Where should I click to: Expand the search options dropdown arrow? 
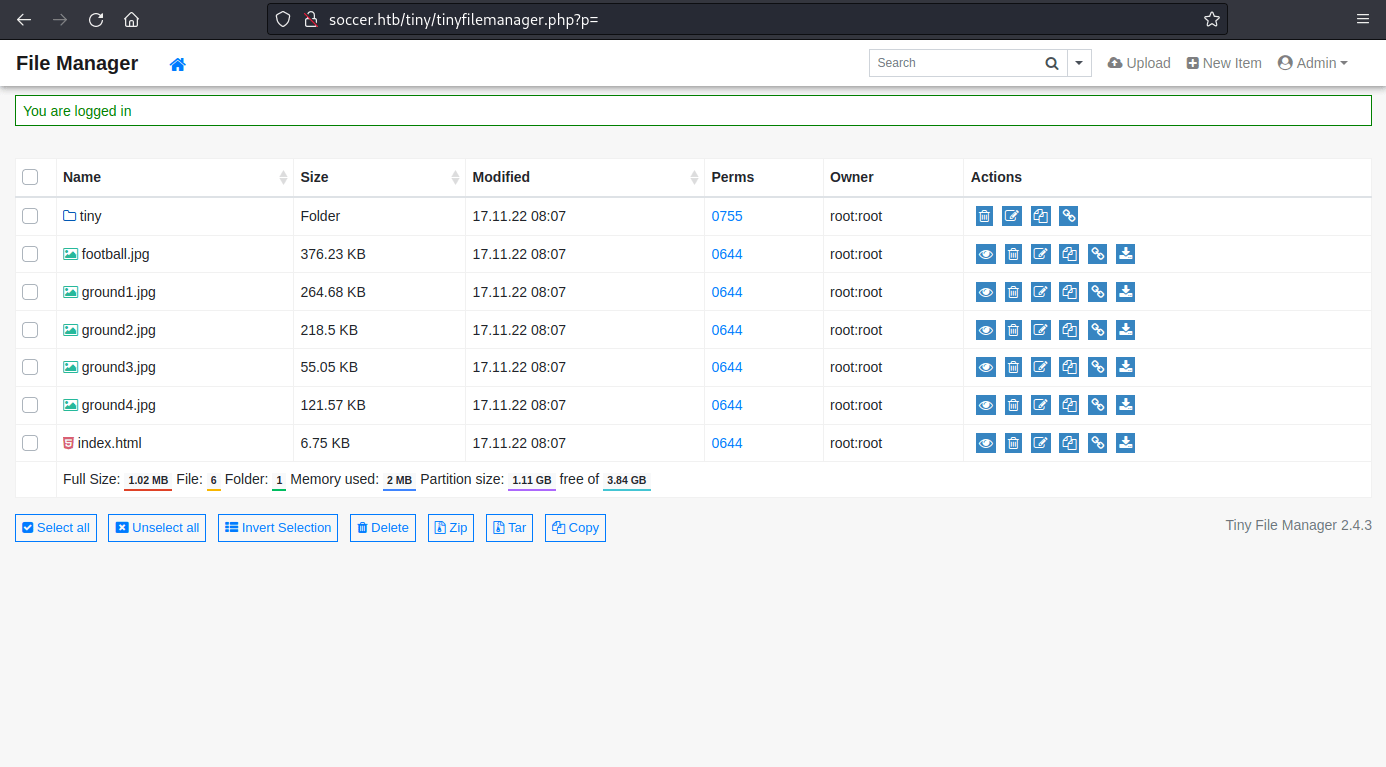click(1079, 63)
